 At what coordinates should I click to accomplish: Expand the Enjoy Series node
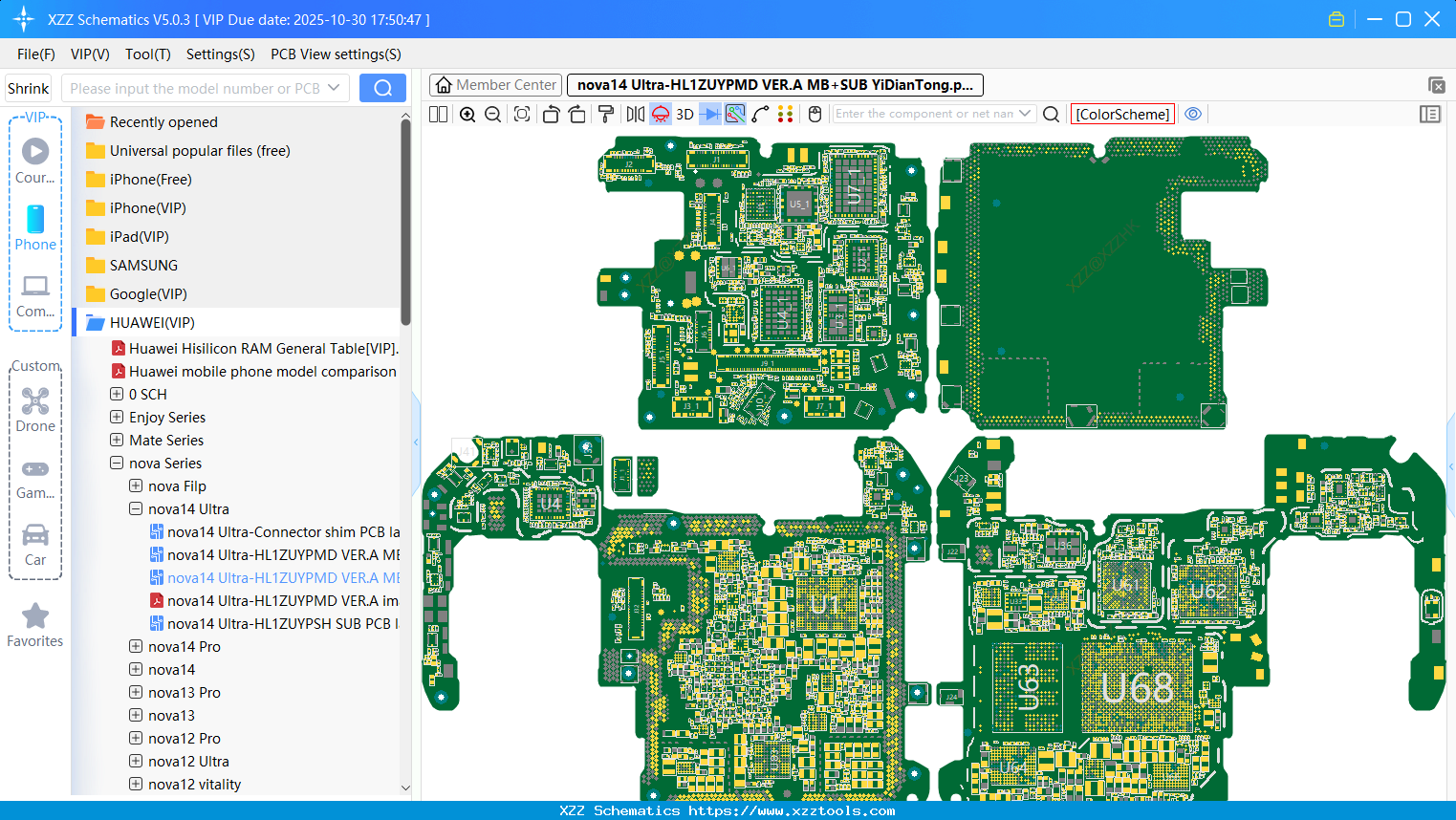pos(117,417)
